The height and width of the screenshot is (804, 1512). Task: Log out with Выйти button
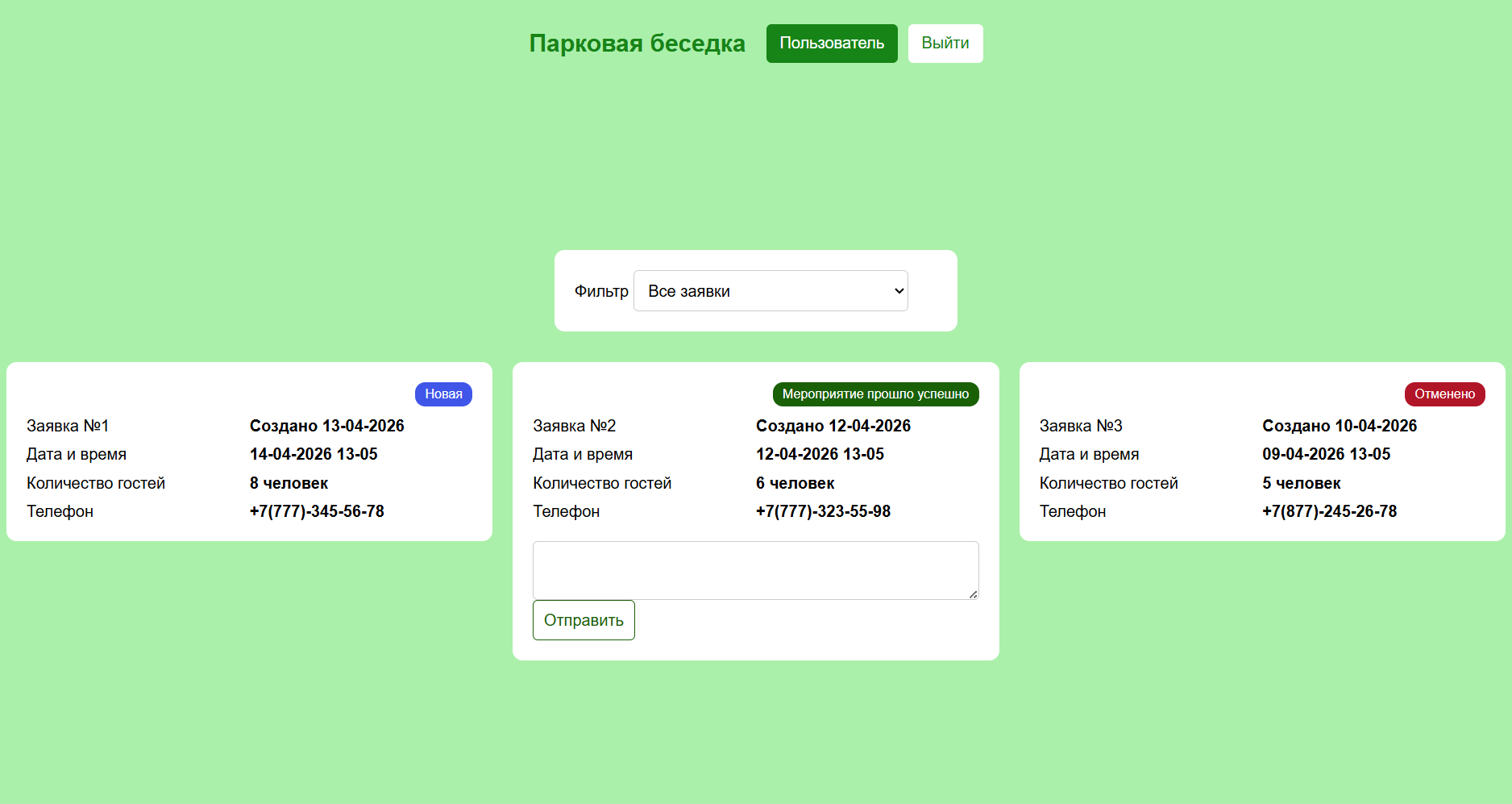pyautogui.click(x=945, y=44)
